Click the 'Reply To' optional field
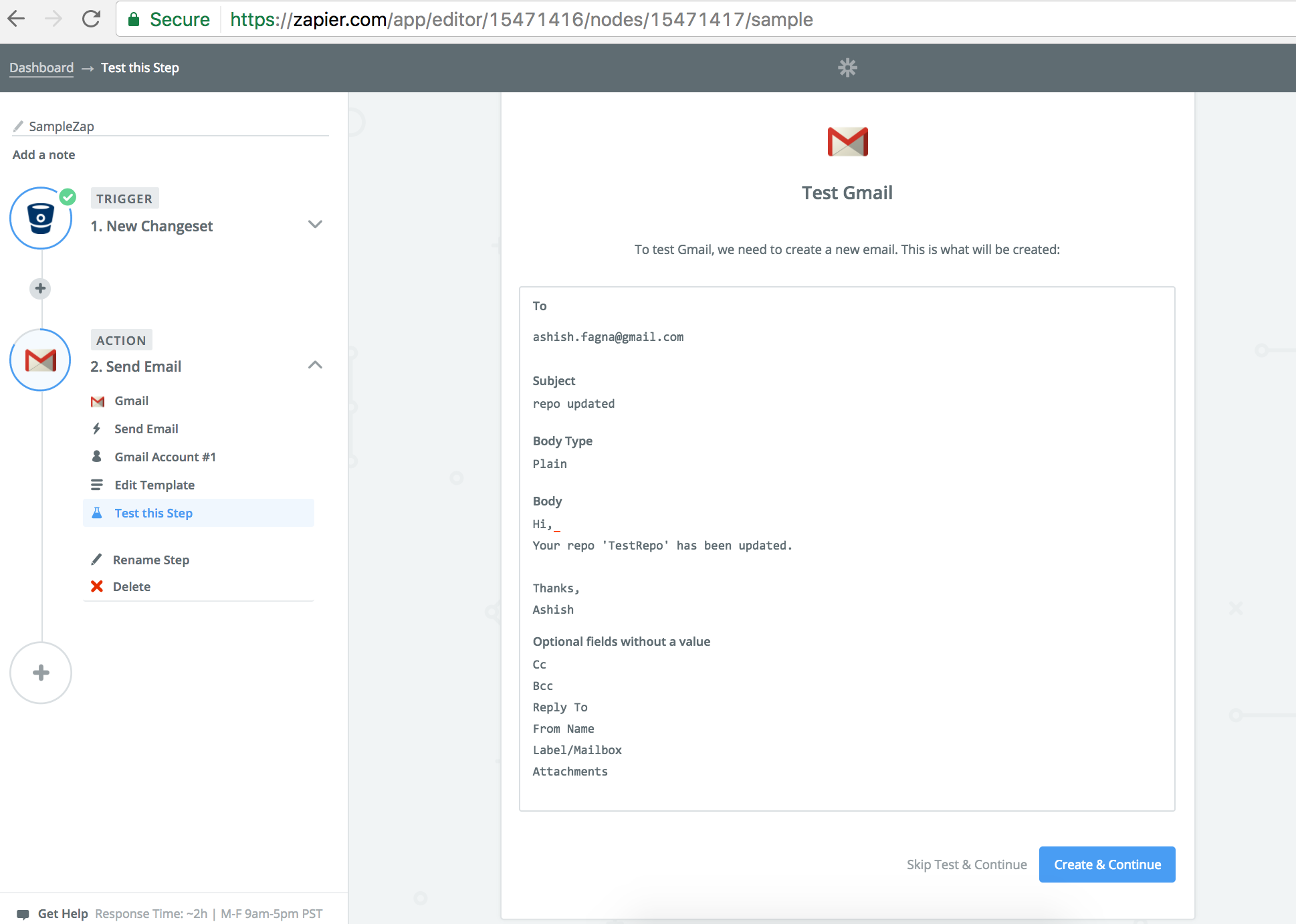Screen dimensions: 1296x924 pos(560,707)
